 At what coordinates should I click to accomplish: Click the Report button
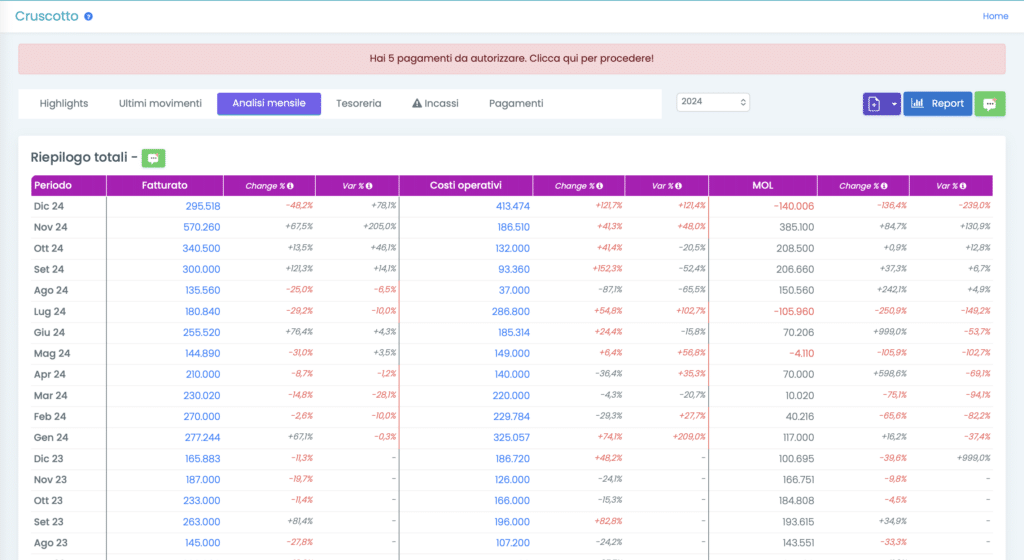click(938, 104)
